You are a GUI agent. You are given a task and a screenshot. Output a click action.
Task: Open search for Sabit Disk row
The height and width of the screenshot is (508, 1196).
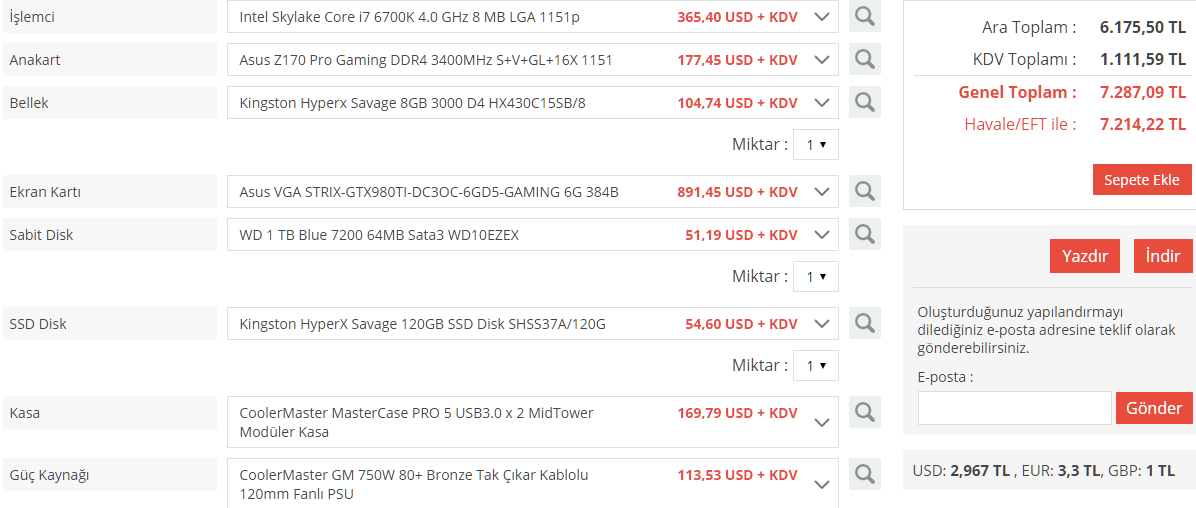coord(864,235)
